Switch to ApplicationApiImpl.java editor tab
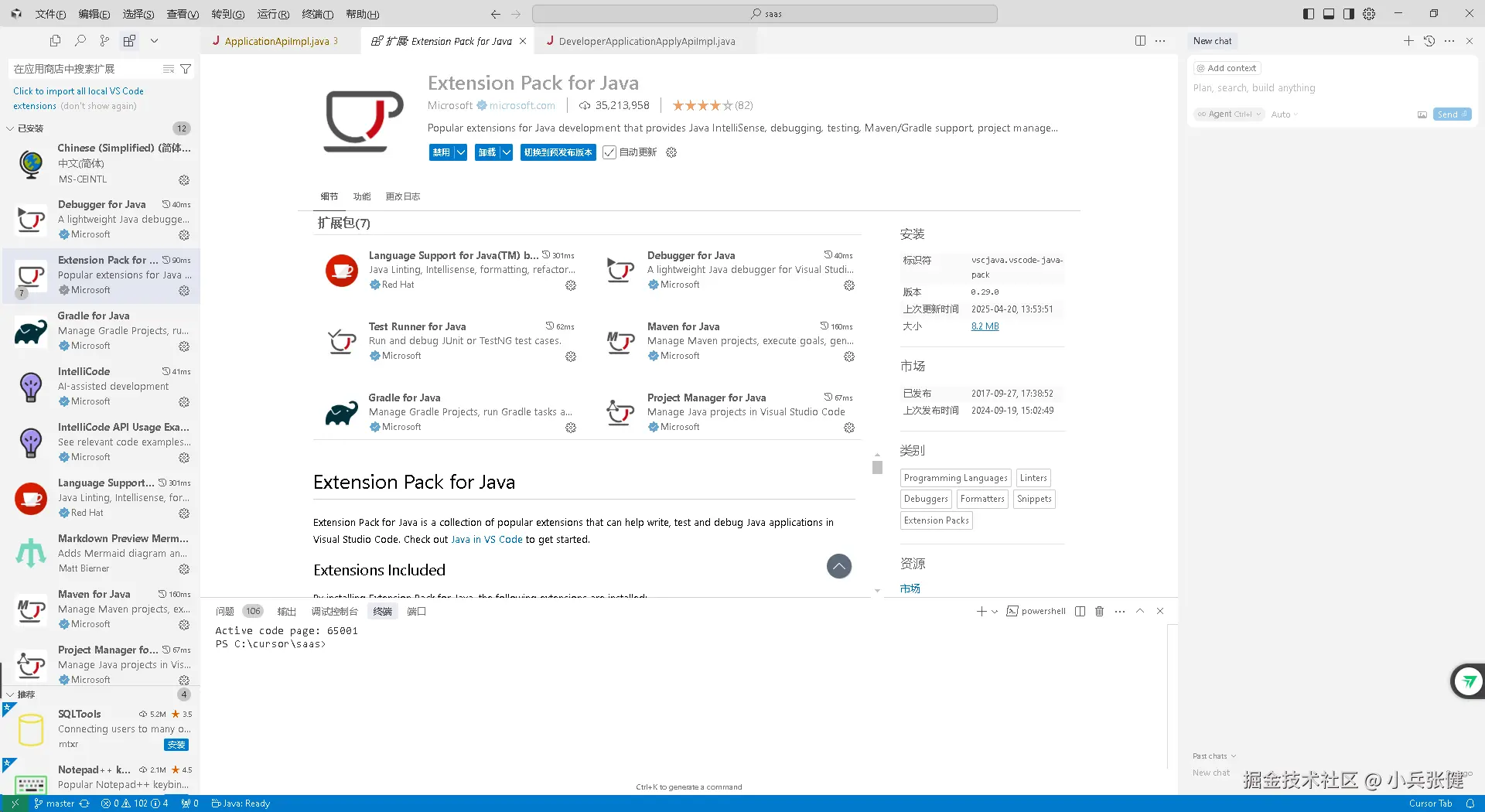The image size is (1485, 812). pos(277,42)
